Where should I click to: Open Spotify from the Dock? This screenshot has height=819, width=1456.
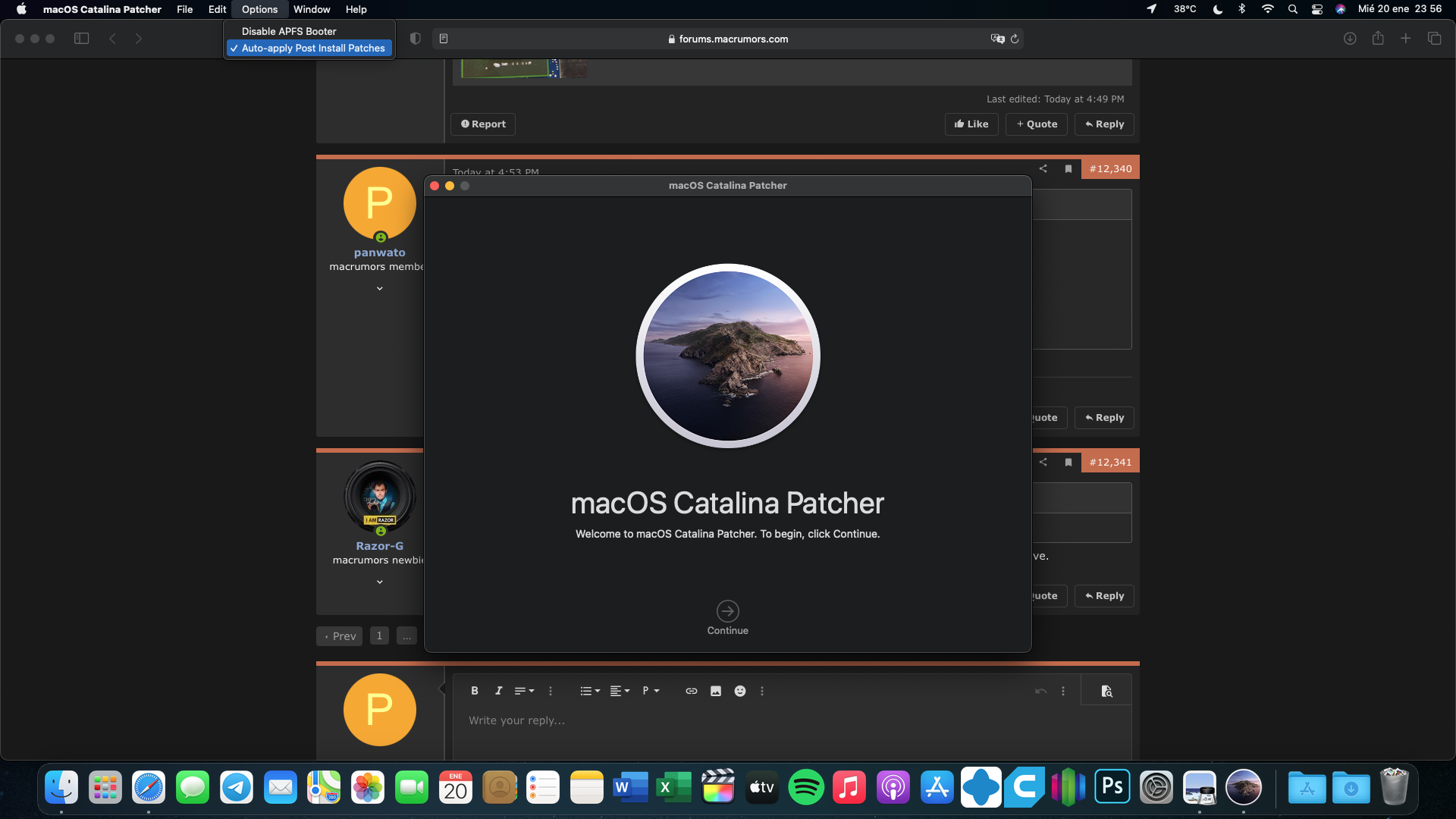pyautogui.click(x=805, y=788)
